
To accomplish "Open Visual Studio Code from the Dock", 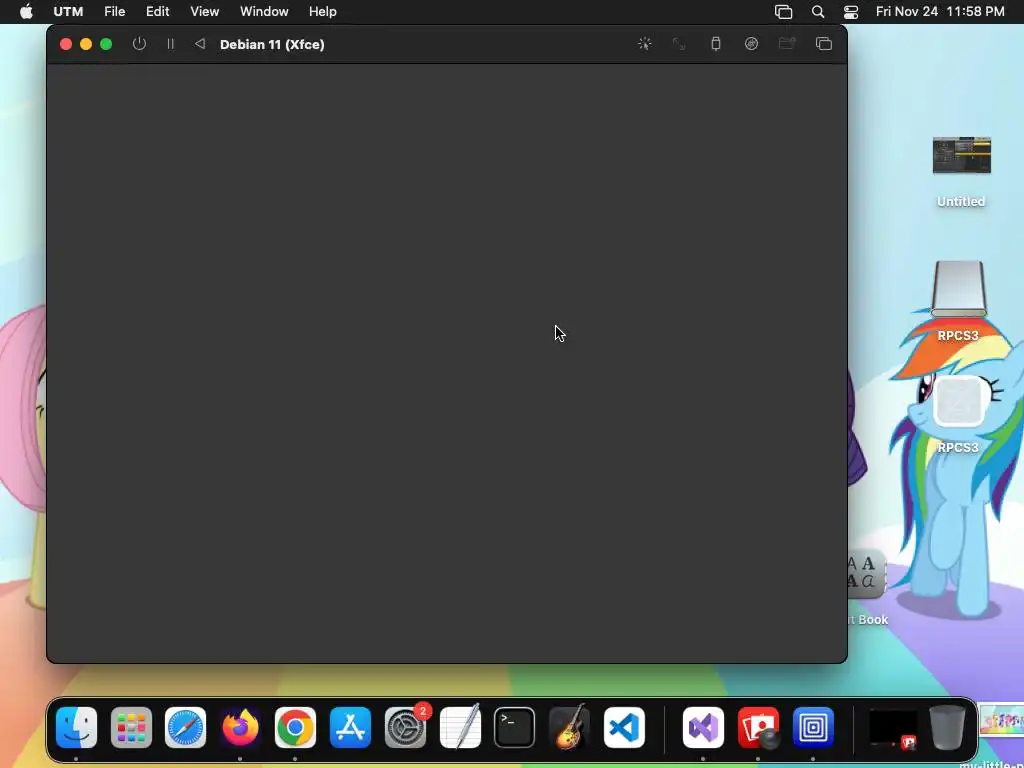I will 624,727.
